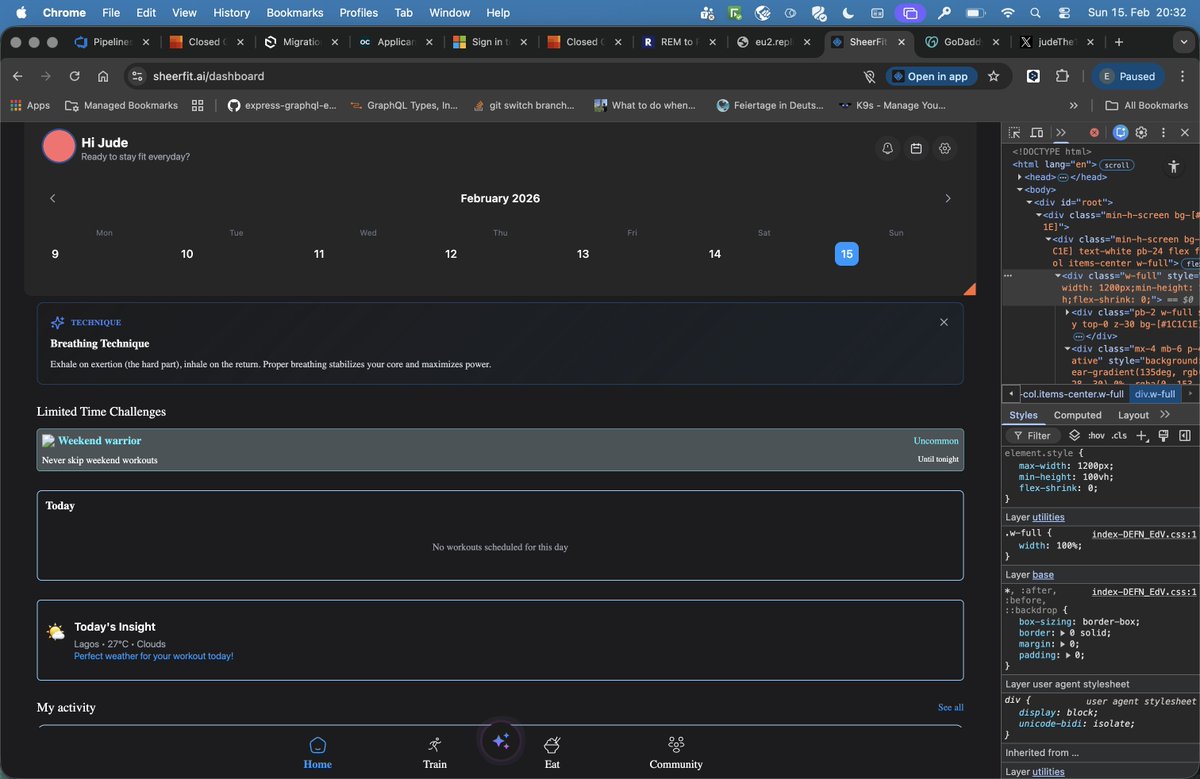Switch to the Layout tab
1200x779 pixels.
(x=1133, y=415)
